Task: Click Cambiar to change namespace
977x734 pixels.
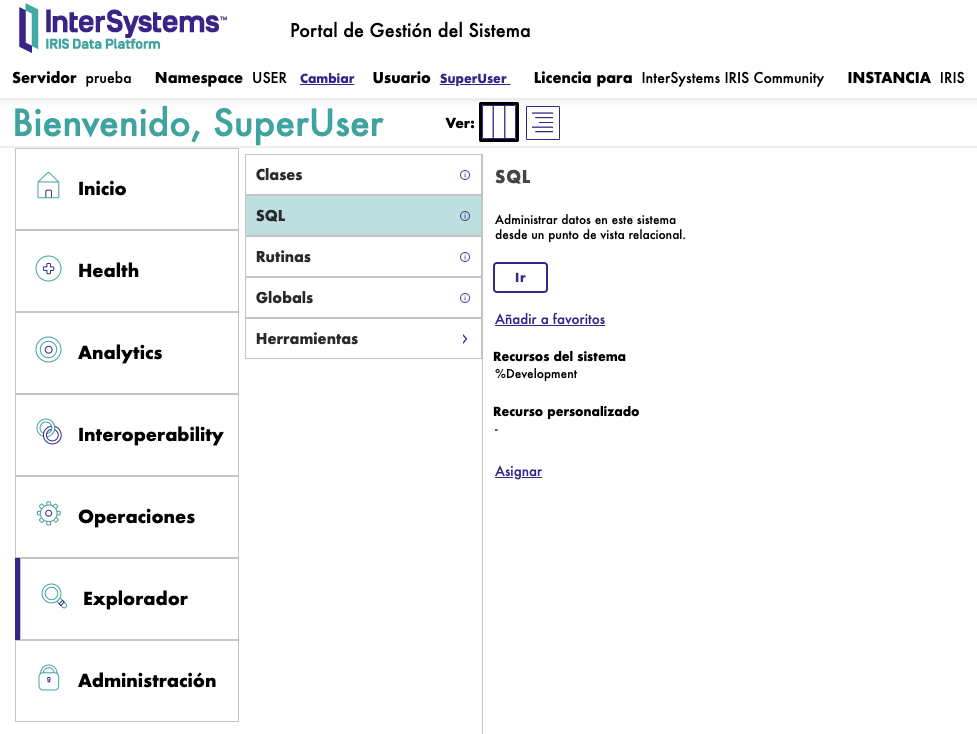Action: (327, 79)
